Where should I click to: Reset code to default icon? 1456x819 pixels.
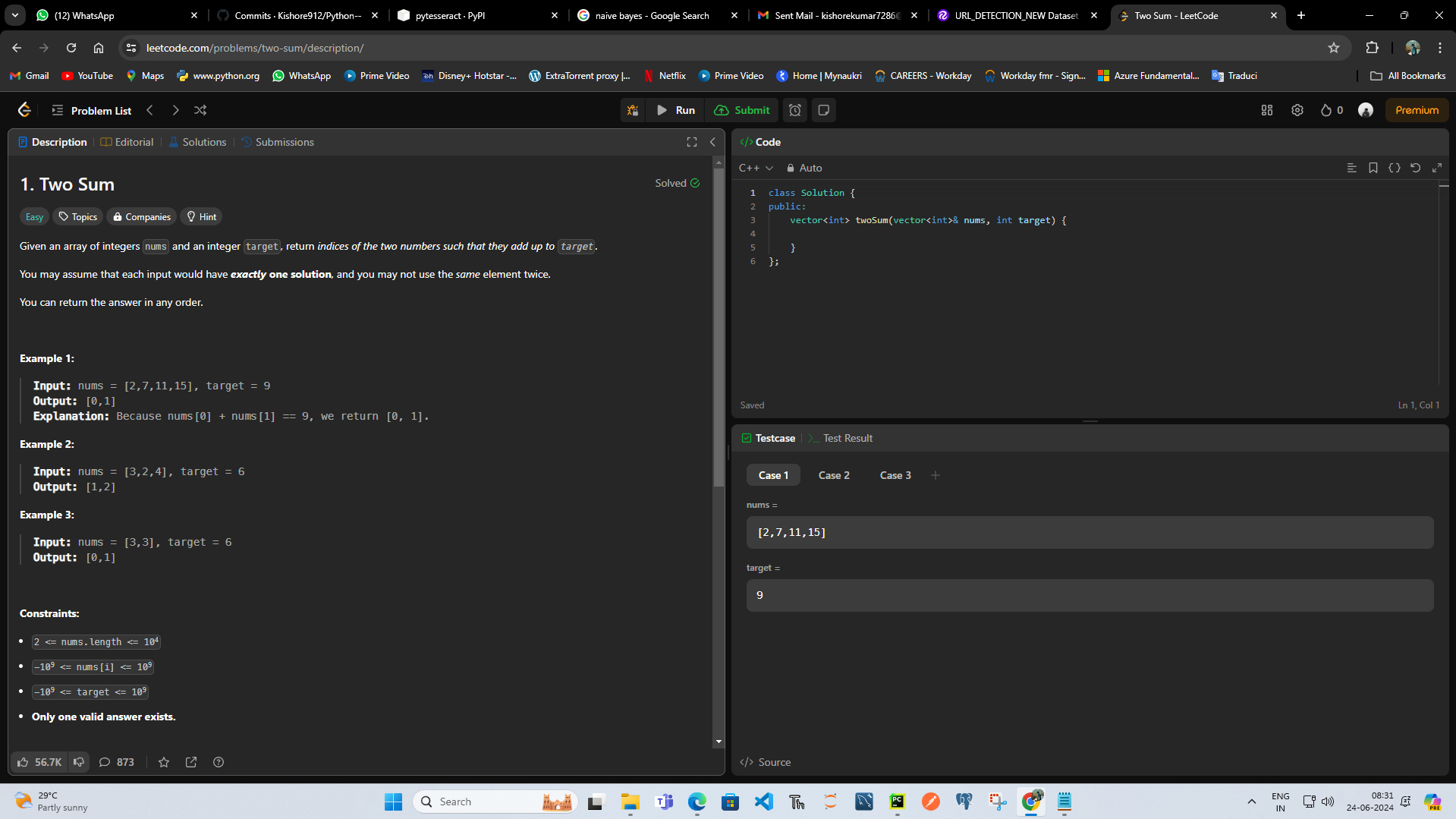[x=1415, y=168]
